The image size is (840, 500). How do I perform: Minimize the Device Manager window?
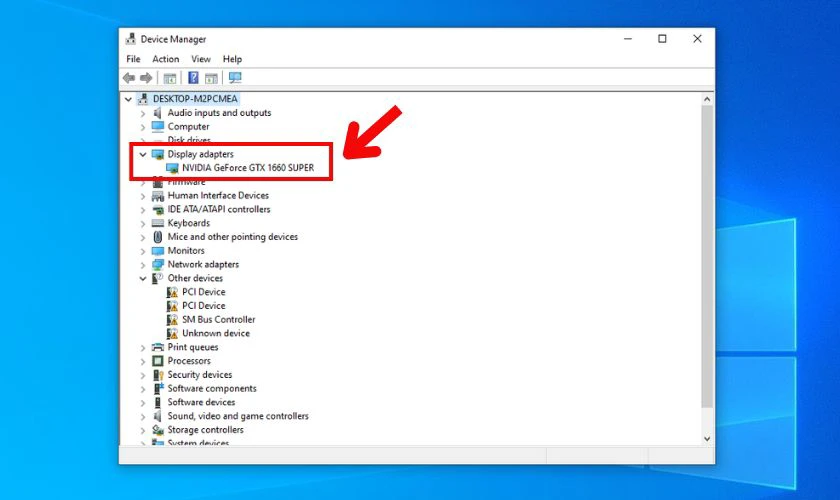(x=628, y=39)
